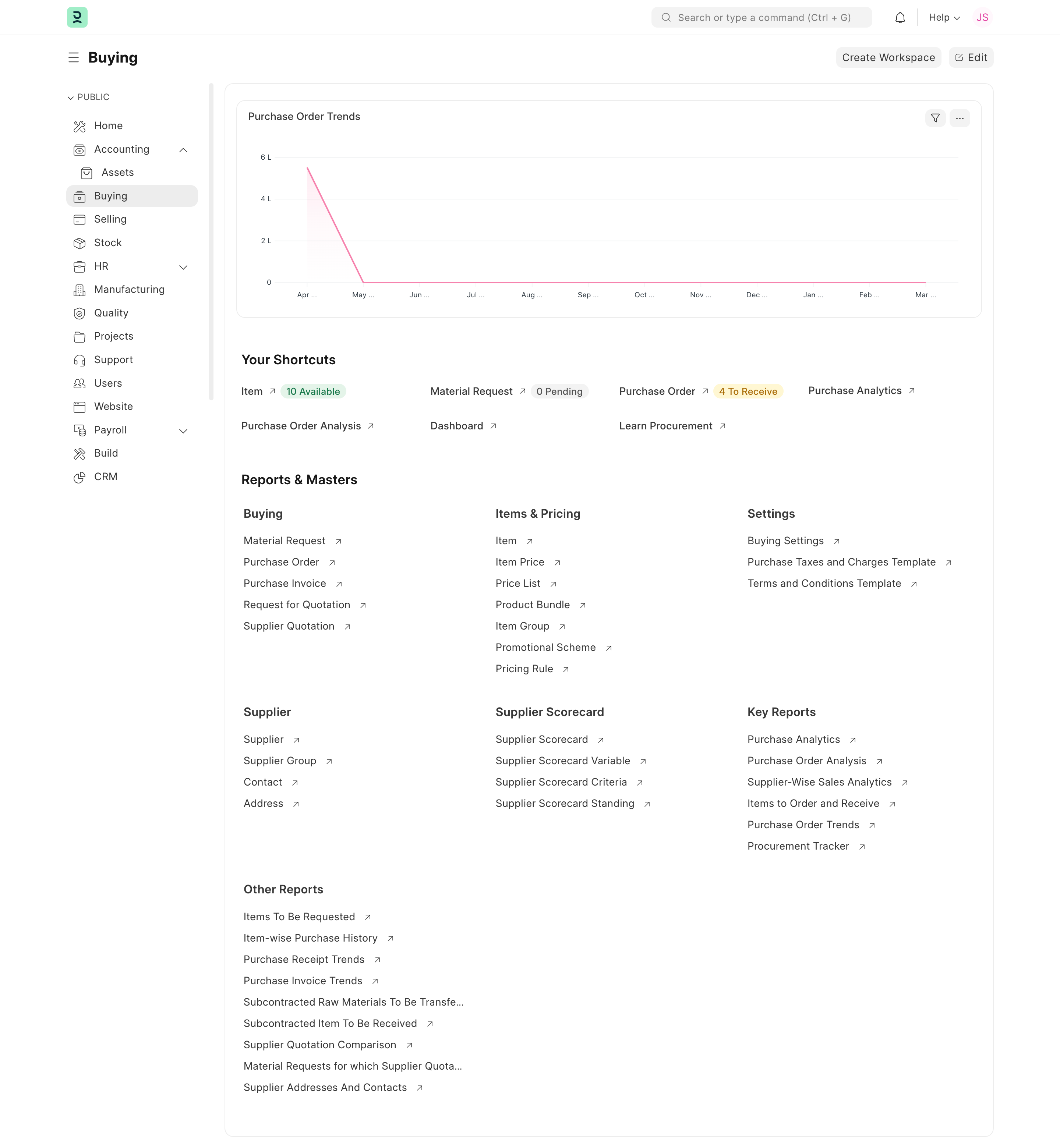The width and height of the screenshot is (1060, 1148).
Task: Click the Create Workspace button
Action: click(x=888, y=57)
